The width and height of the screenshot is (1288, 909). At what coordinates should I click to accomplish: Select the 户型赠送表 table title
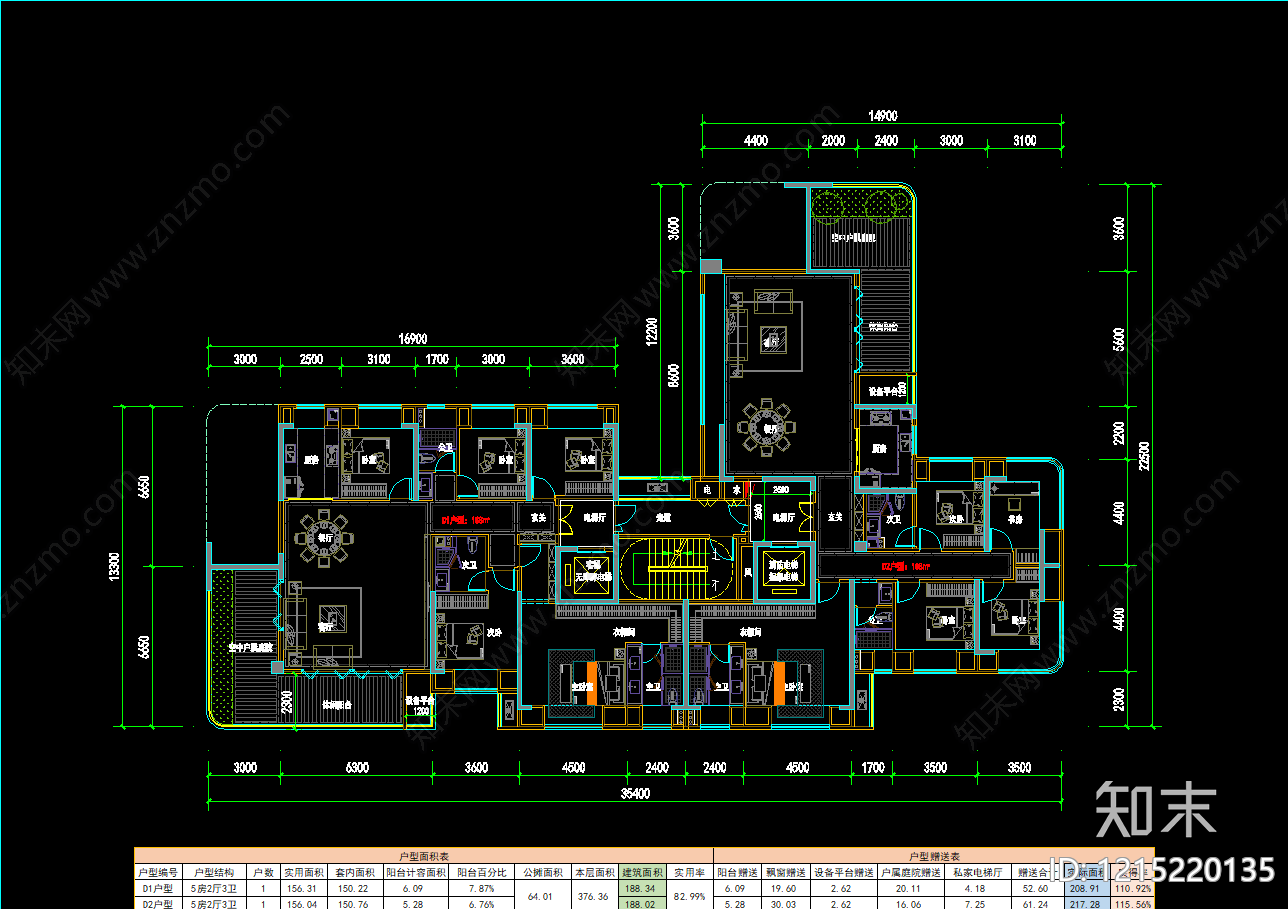(x=933, y=857)
